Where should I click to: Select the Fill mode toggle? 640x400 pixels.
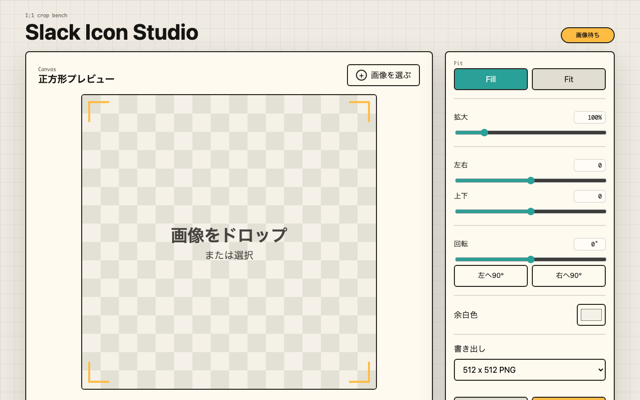tap(491, 79)
